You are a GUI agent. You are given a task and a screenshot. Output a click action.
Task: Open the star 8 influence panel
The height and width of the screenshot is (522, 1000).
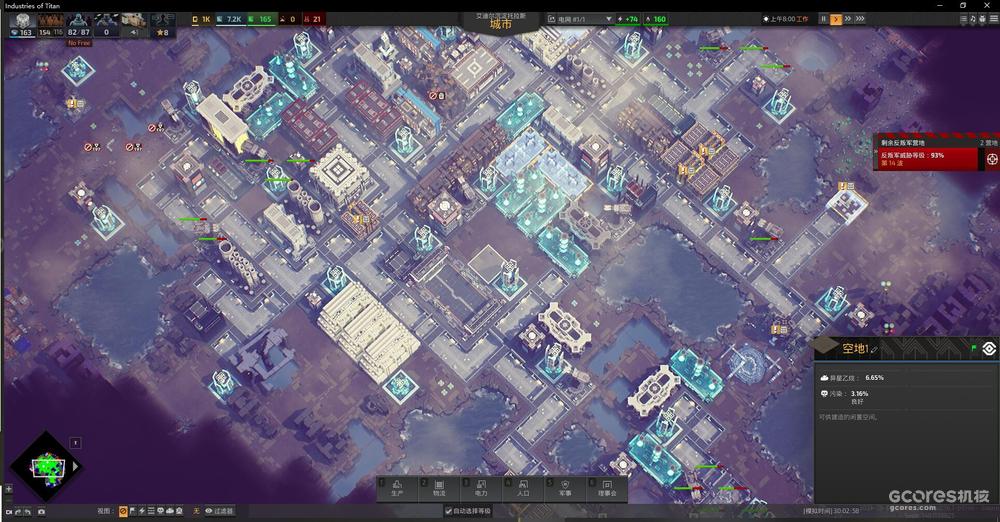click(x=162, y=24)
